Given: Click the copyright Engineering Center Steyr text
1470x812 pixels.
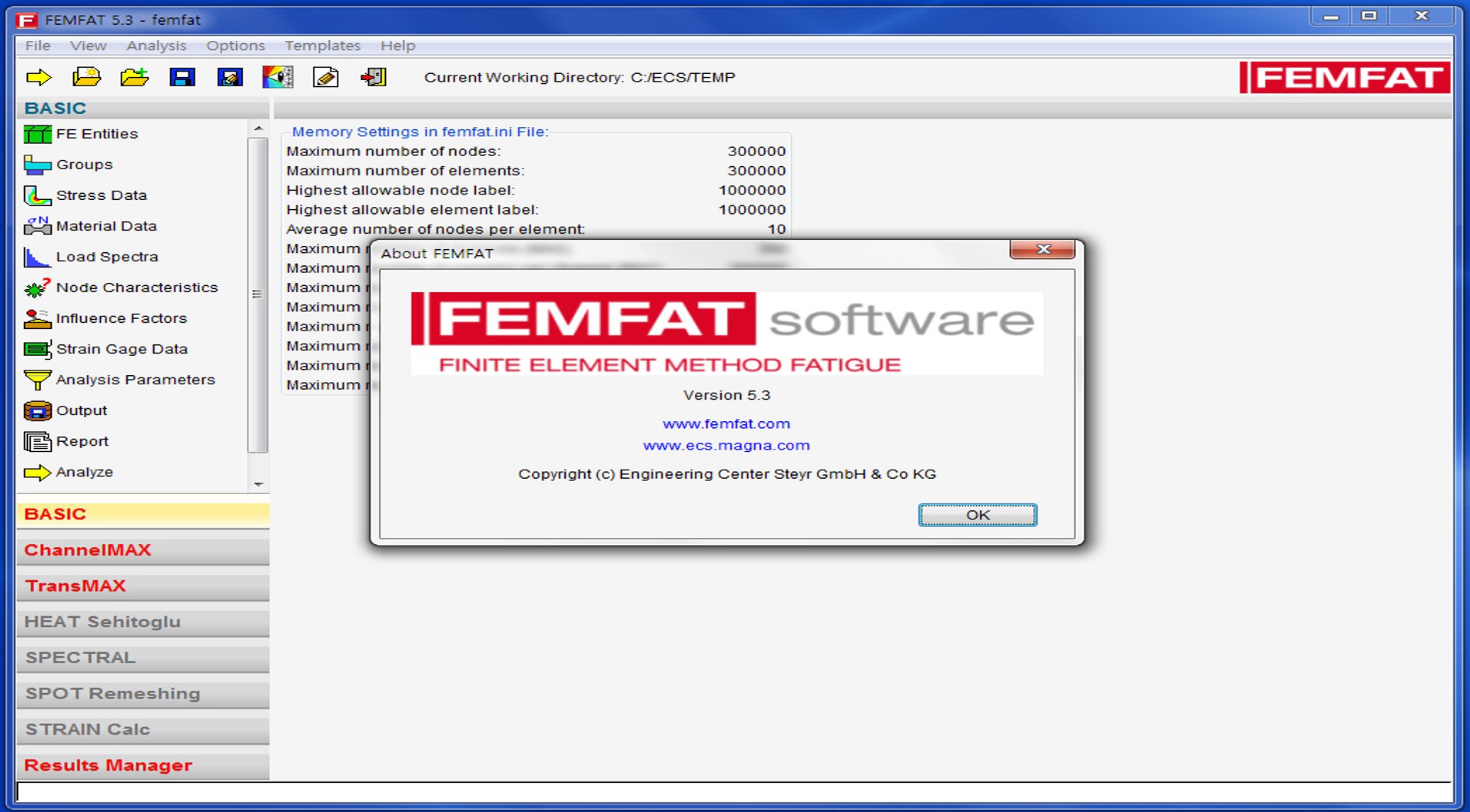Looking at the screenshot, I should point(727,475).
